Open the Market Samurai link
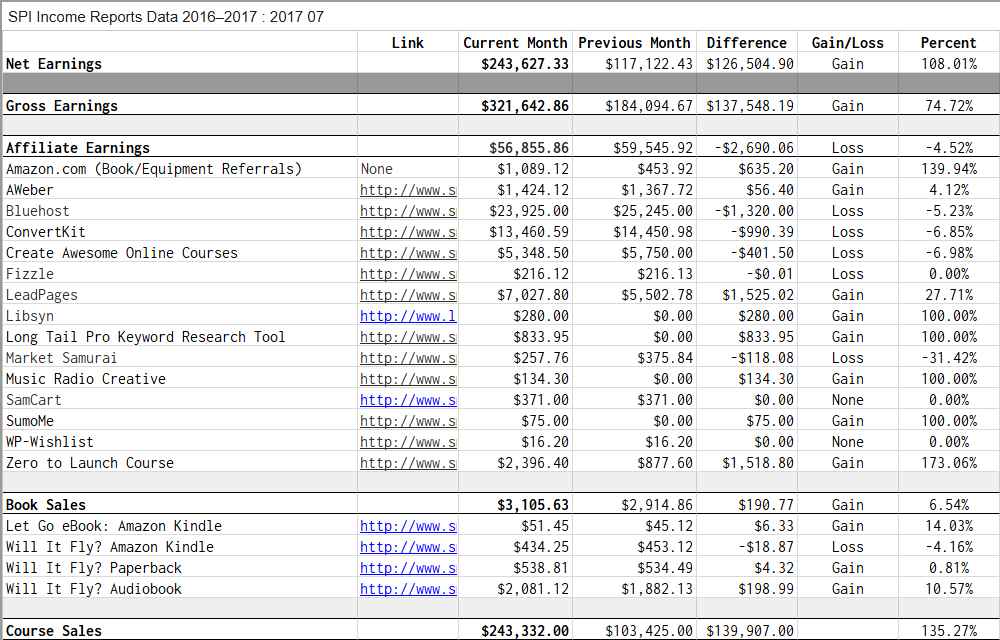The image size is (1000, 640). click(408, 358)
